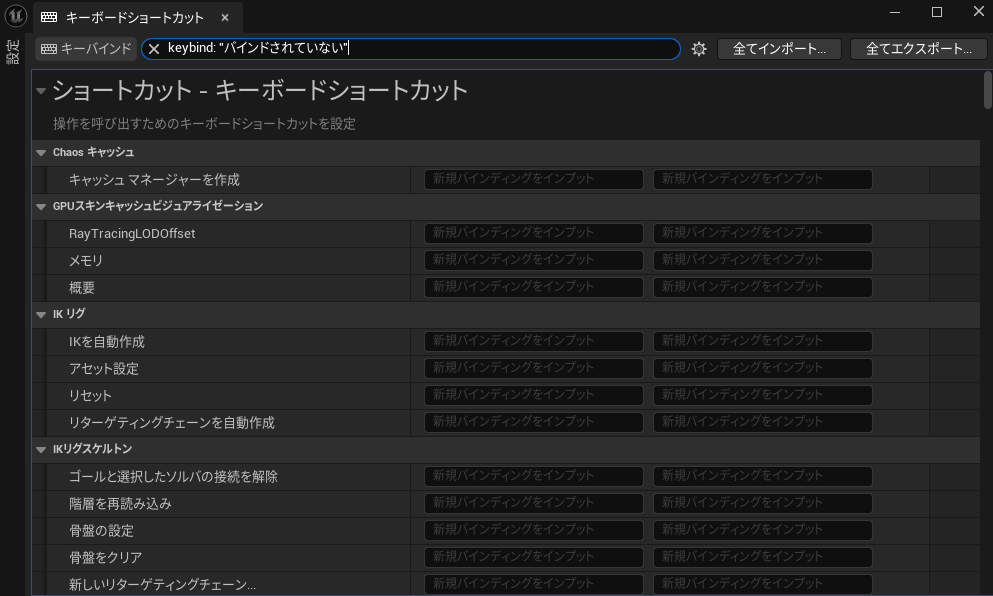
Task: Set second binding for IKを自動作成
Action: [762, 341]
